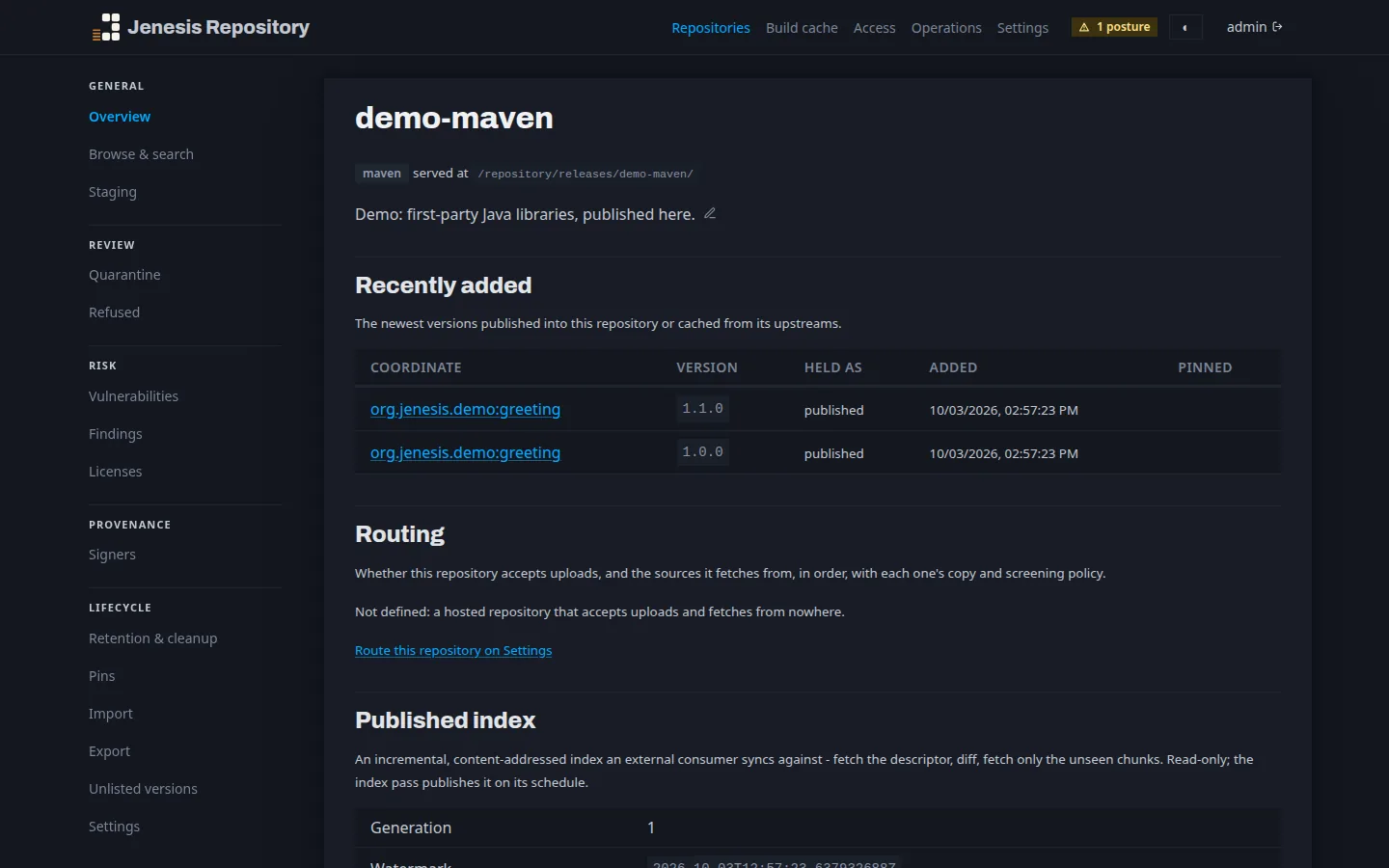Go to the Staging page
This screenshot has height=868, width=1389.
[113, 192]
